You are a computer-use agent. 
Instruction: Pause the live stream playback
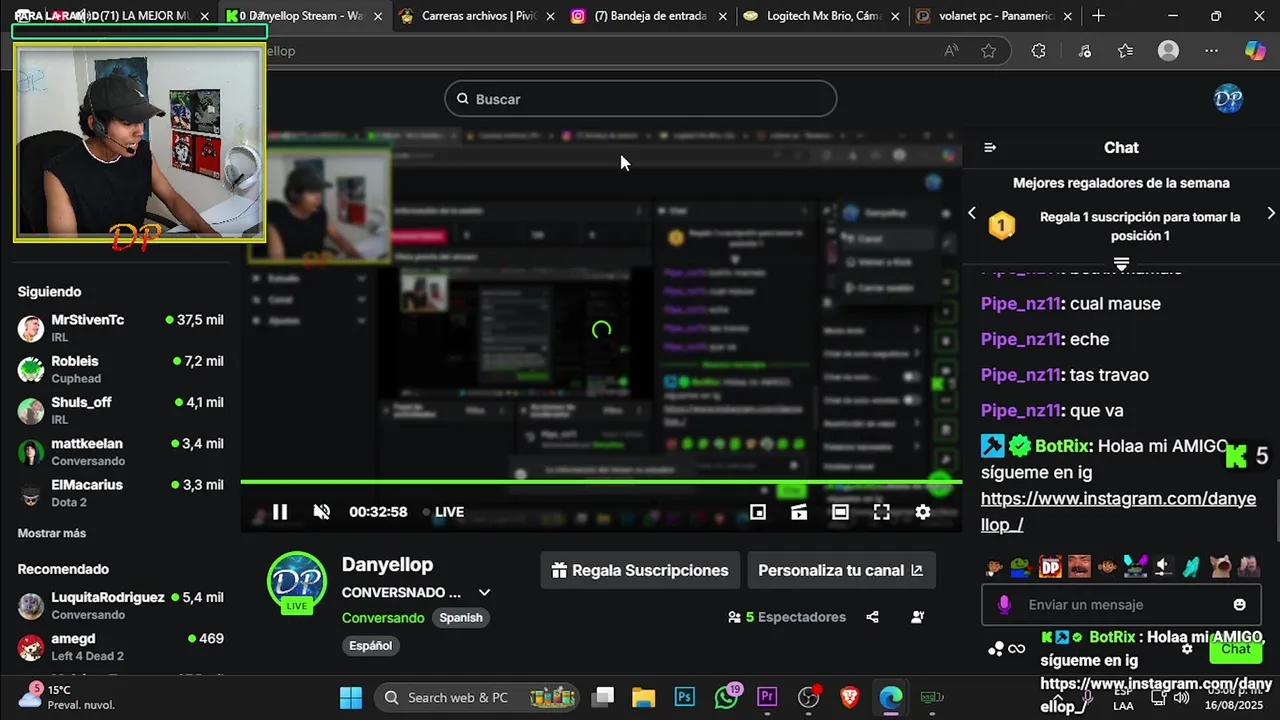pos(280,512)
